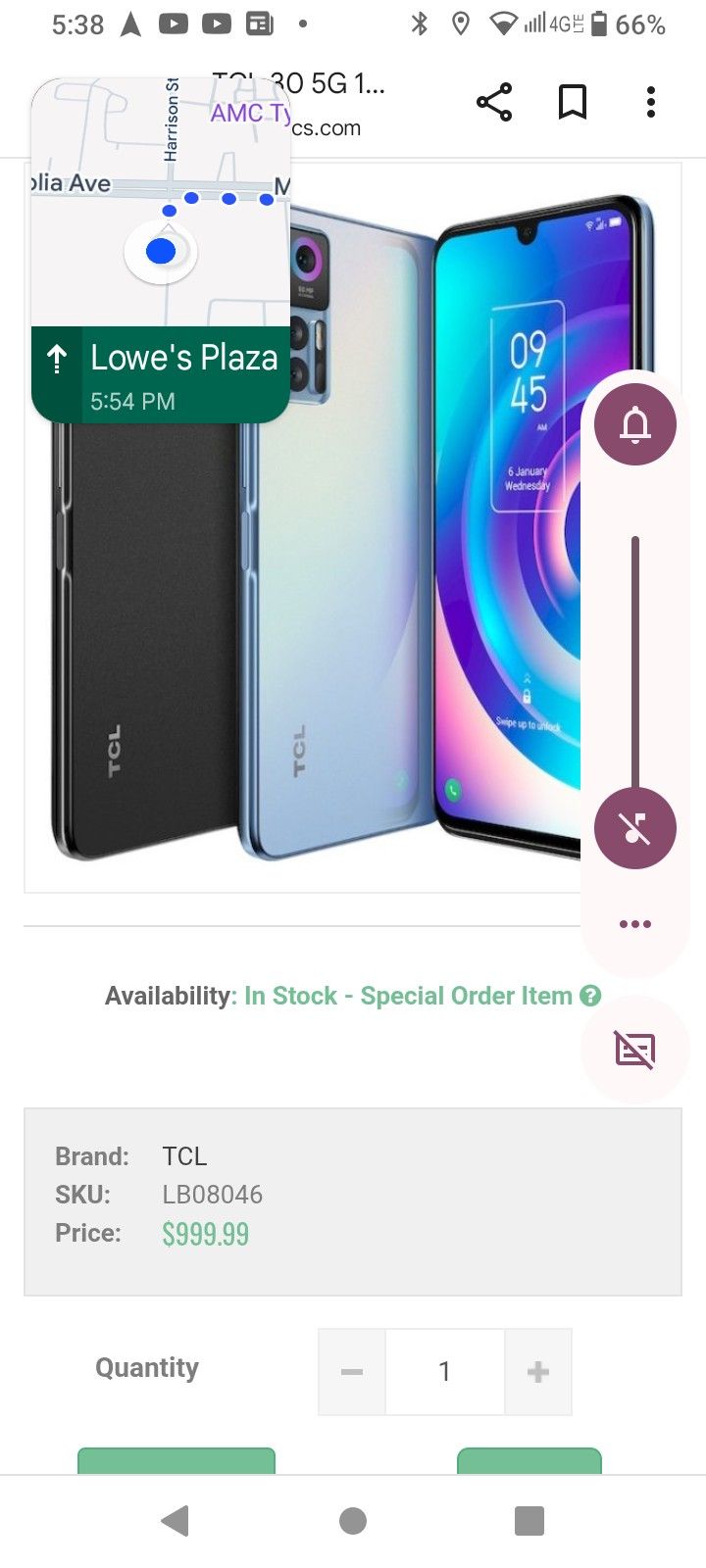706x1568 pixels.
Task: Toggle the muted media note icon
Action: point(635,828)
